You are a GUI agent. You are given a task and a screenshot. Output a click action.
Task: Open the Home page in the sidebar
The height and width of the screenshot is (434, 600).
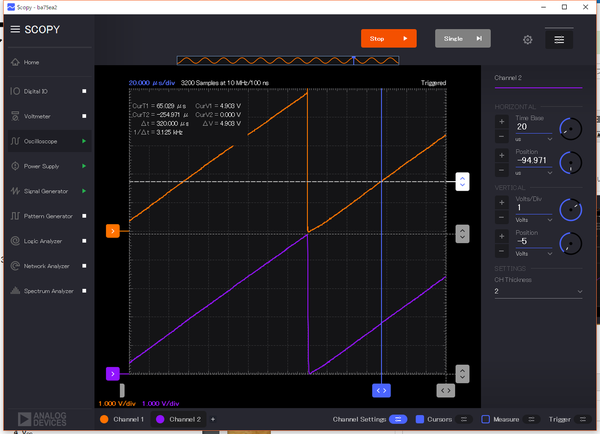click(x=31, y=62)
